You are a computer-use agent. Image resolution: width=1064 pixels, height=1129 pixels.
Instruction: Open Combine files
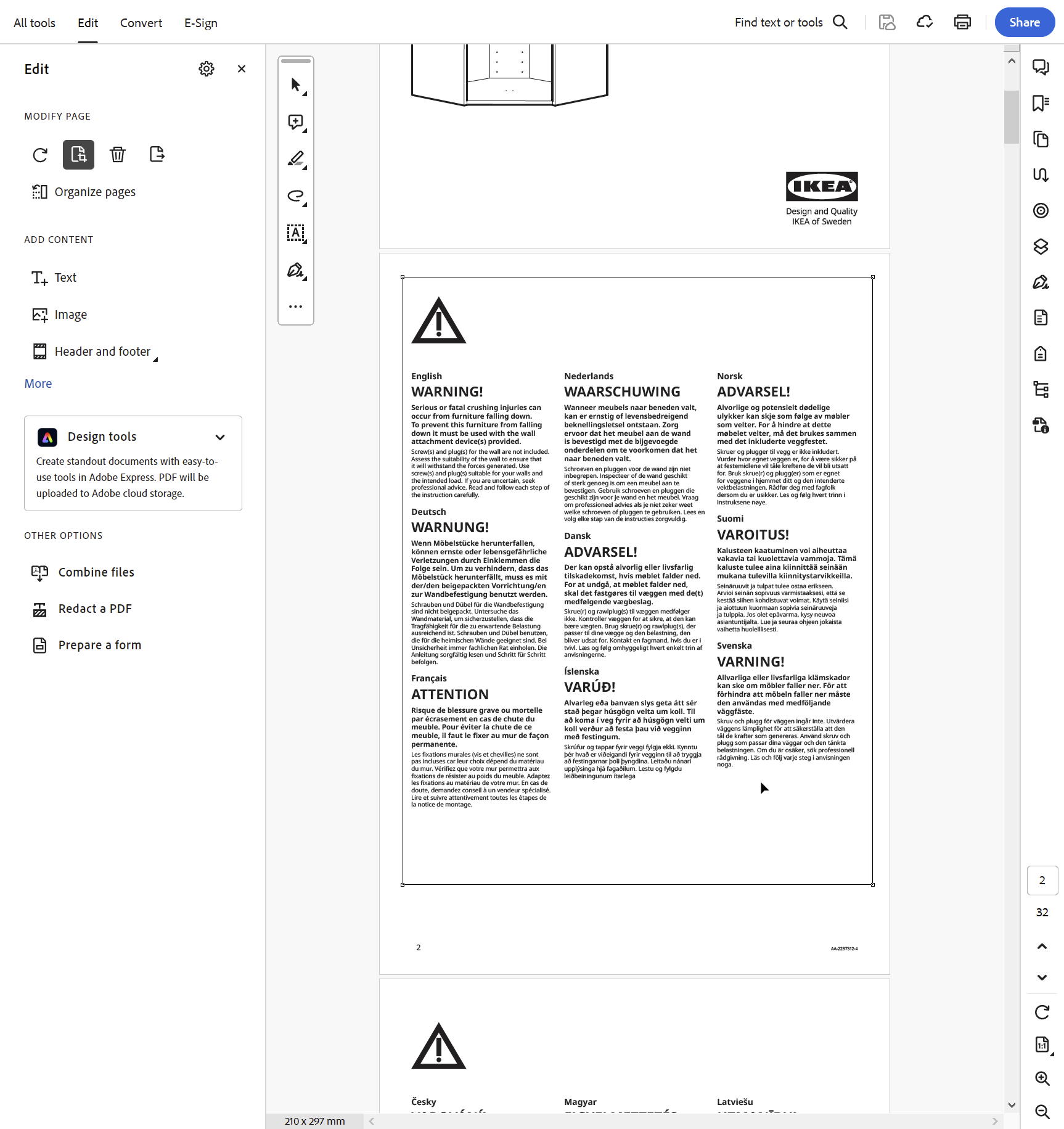[x=96, y=572]
